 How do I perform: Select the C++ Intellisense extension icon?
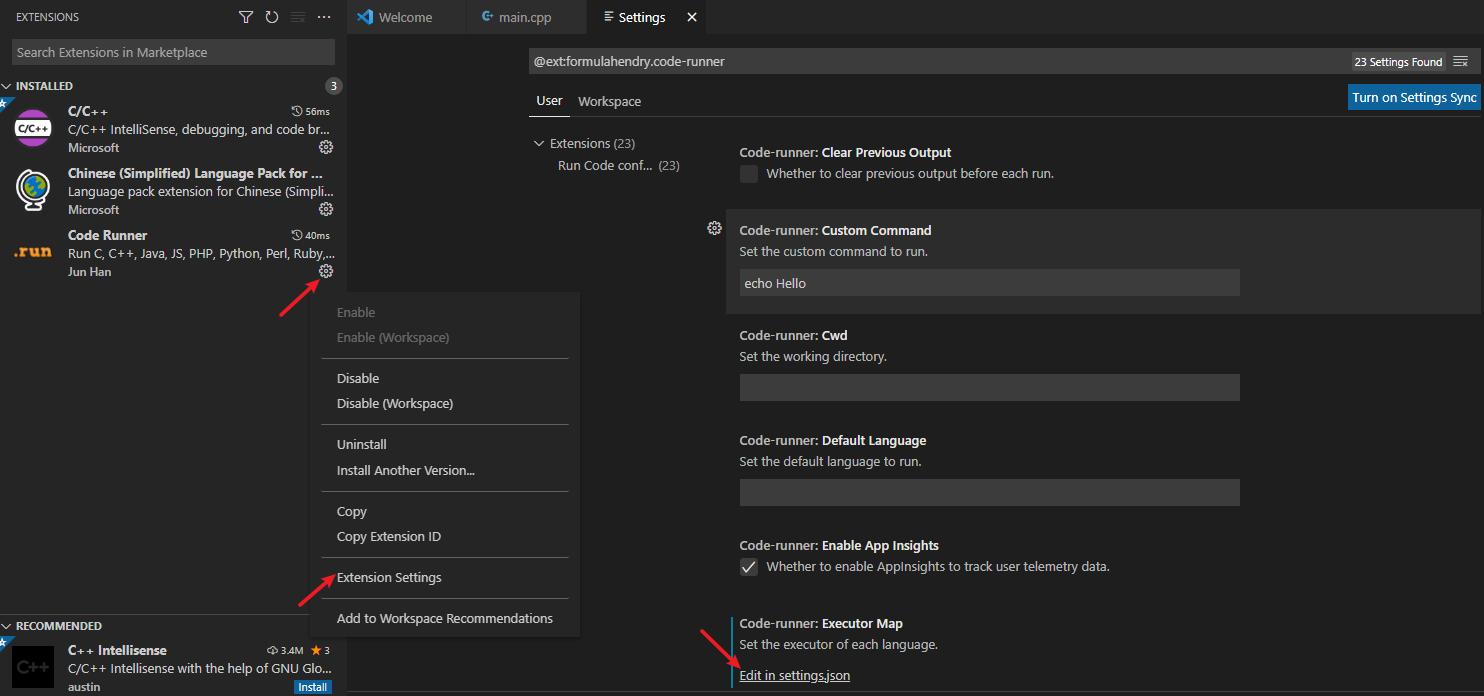coord(33,667)
